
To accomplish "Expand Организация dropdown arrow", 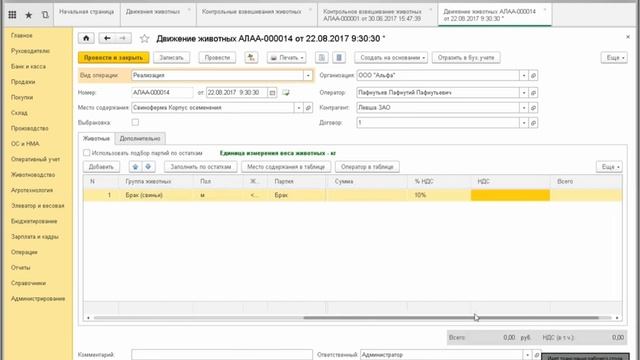I will pyautogui.click(x=524, y=76).
